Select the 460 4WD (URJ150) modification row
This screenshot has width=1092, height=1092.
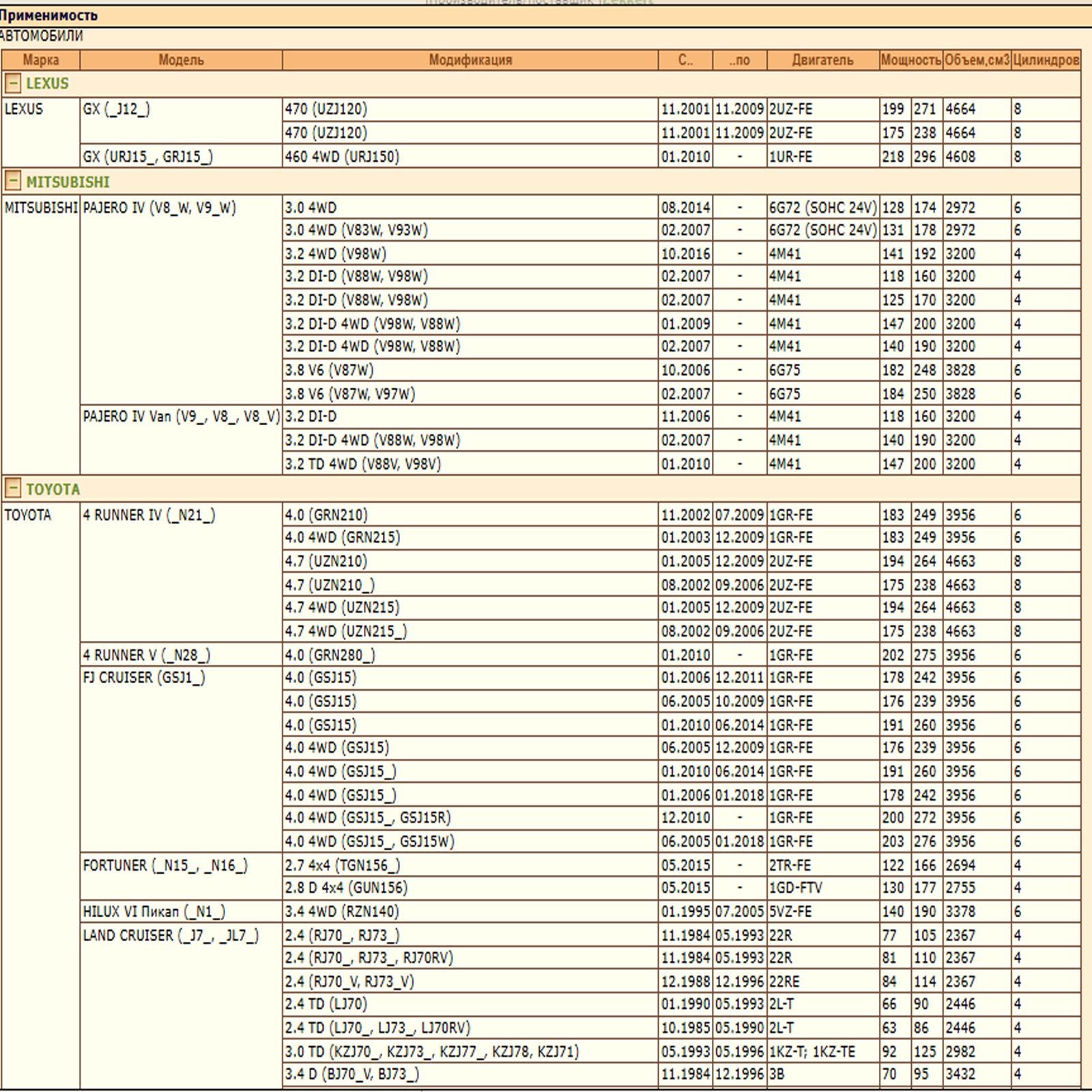(342, 156)
